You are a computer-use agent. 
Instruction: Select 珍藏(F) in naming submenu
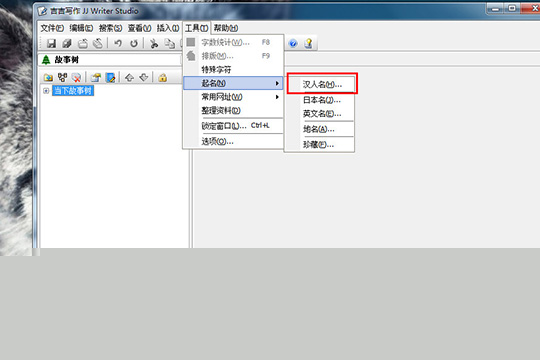319,145
